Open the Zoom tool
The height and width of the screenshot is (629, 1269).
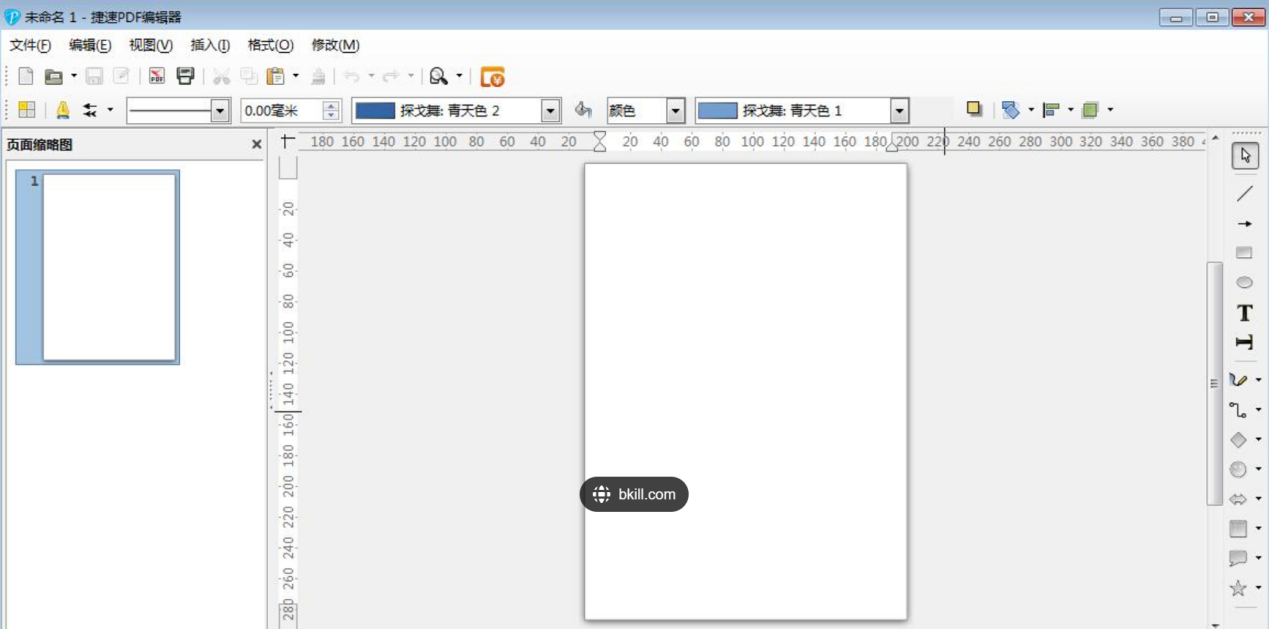pyautogui.click(x=437, y=75)
